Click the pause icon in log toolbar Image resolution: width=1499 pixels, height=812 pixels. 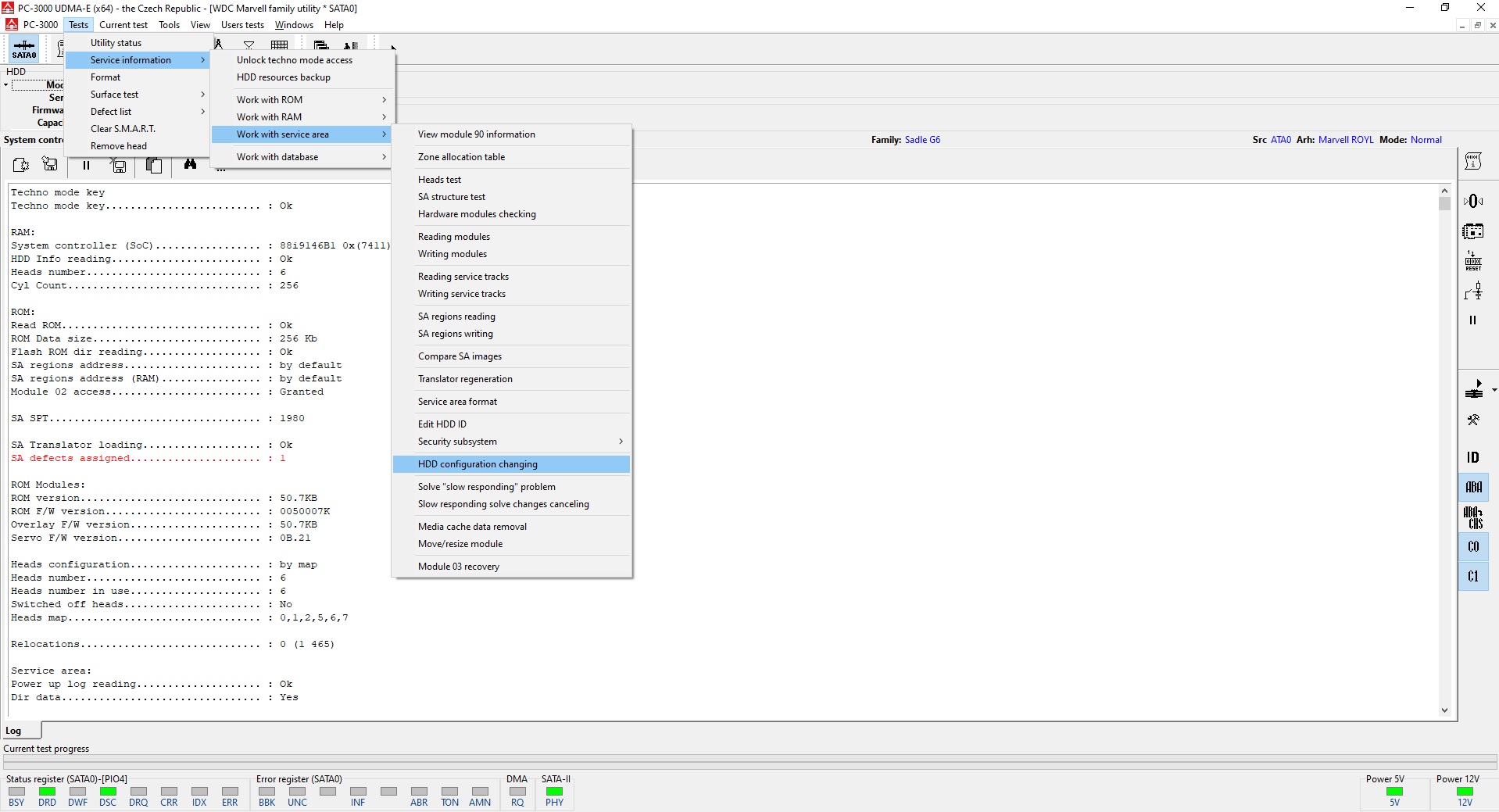coord(86,165)
